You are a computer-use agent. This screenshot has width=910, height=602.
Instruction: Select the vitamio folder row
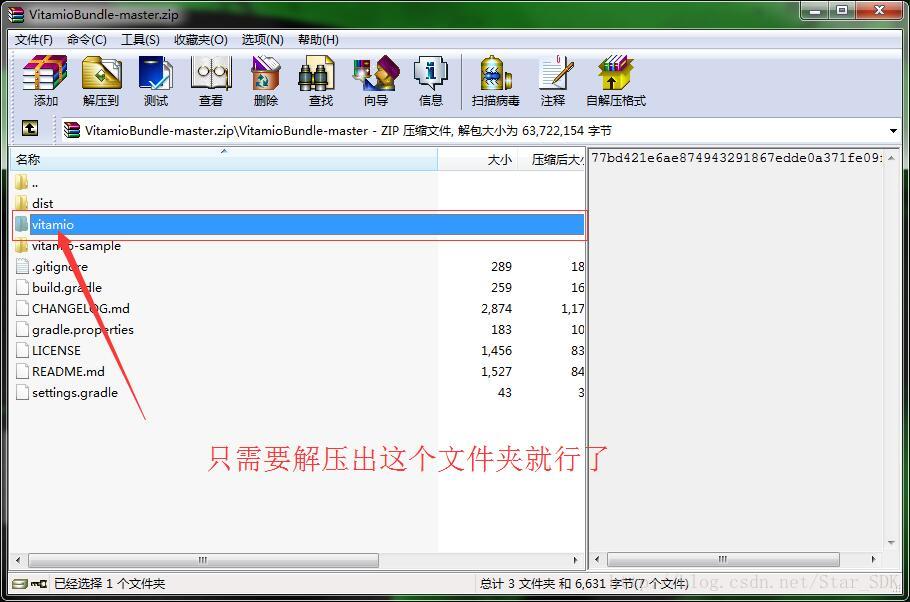[299, 224]
